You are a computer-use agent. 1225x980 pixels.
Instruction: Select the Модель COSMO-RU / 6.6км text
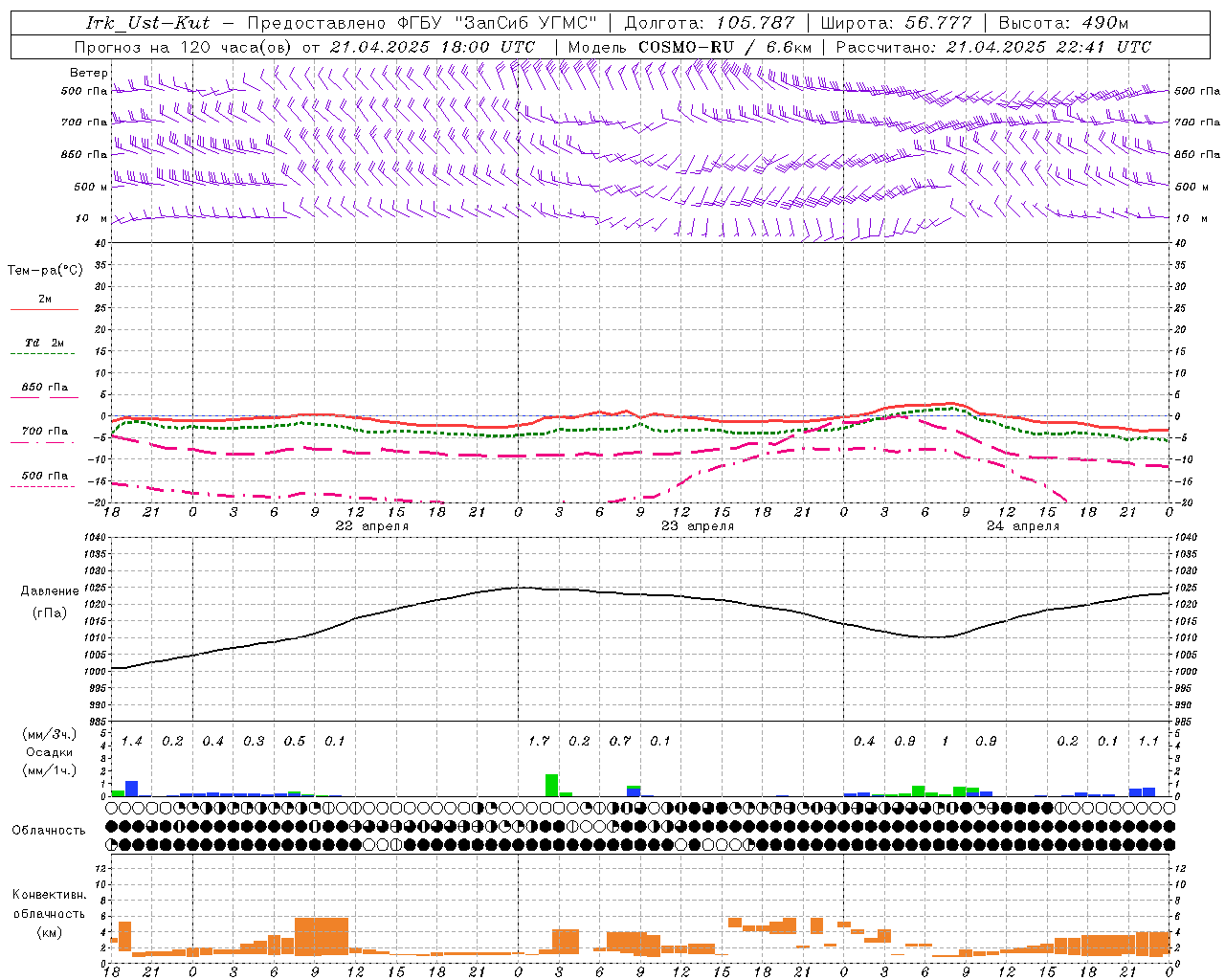689,47
